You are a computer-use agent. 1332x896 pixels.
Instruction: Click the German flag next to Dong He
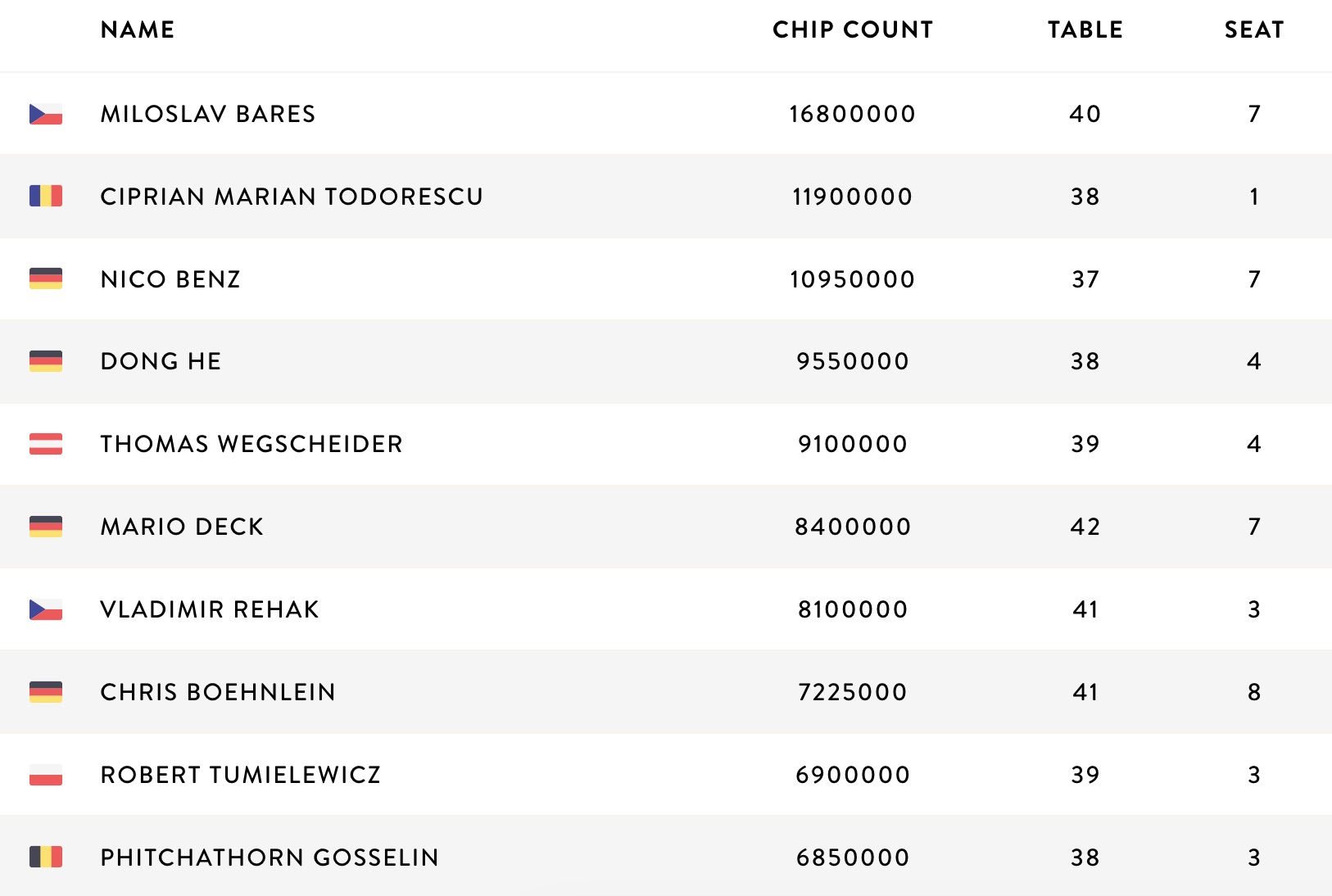click(46, 361)
